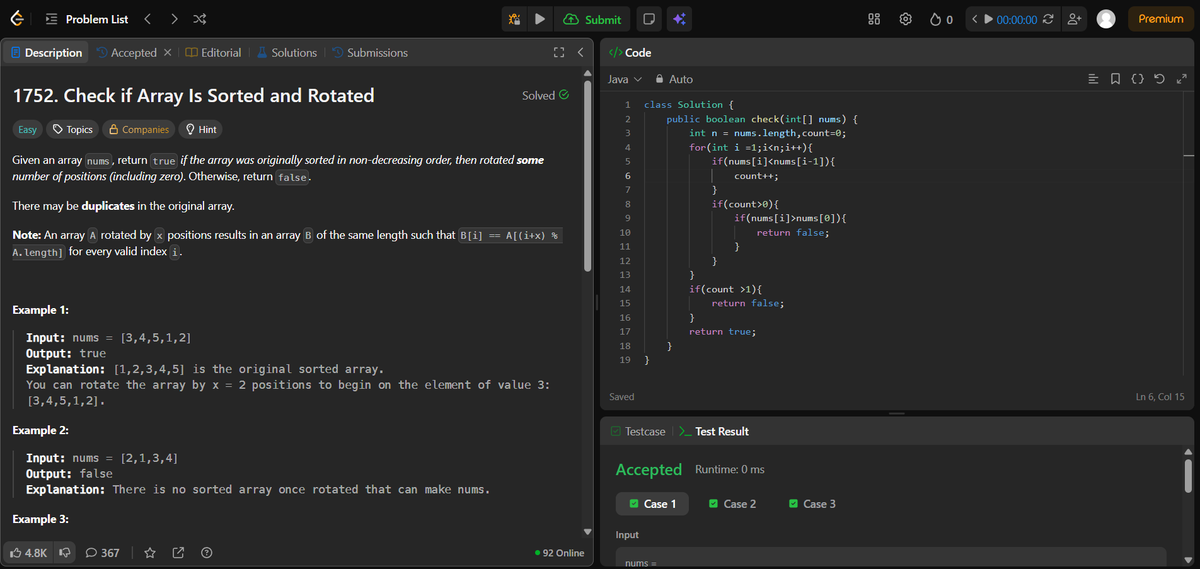
Task: Switch to the Accepted tab
Action: (126, 52)
